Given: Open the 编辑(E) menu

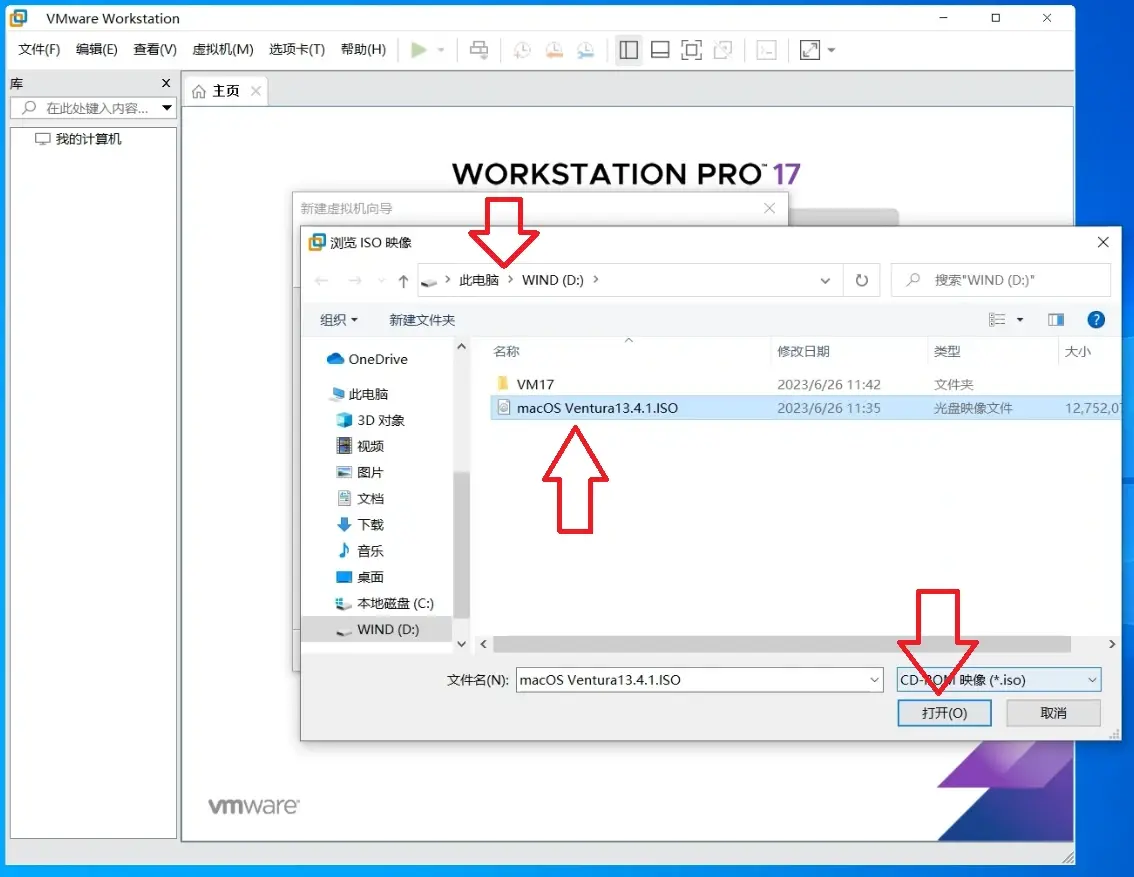Looking at the screenshot, I should click(x=96, y=49).
